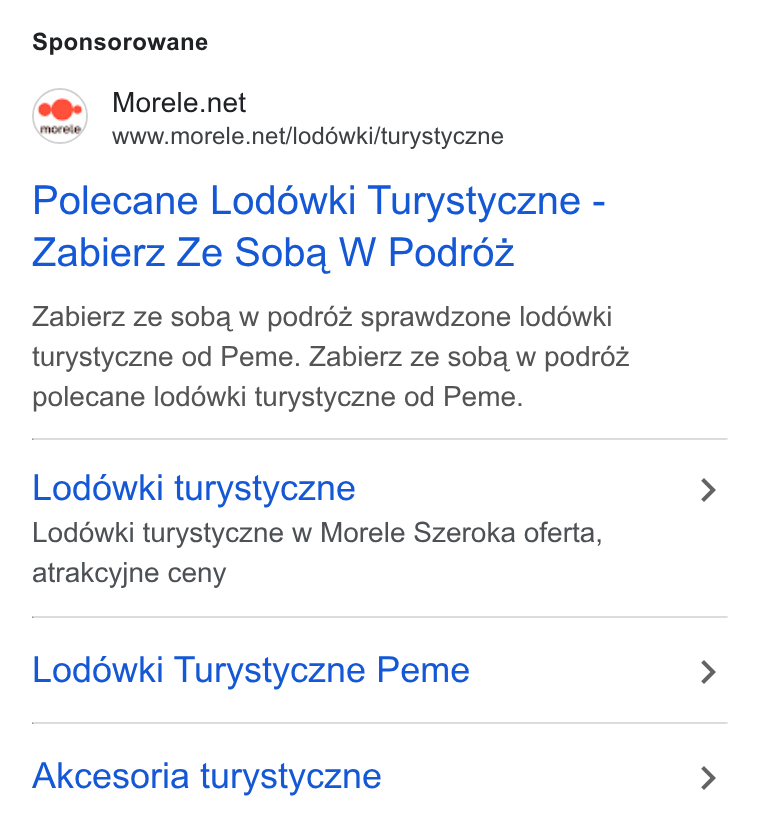Click the headline line Zabierz Ze Sobą W Podróż

tap(273, 252)
